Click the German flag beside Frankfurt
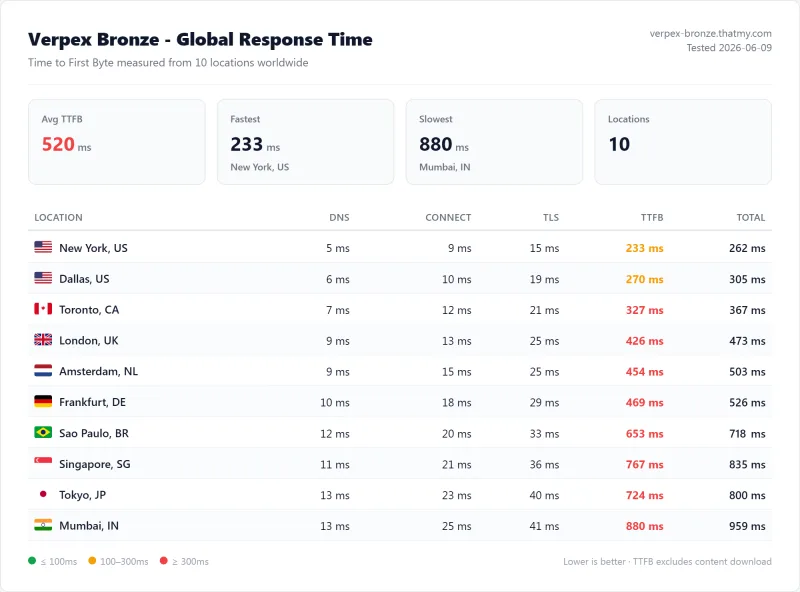800x592 pixels. pyautogui.click(x=43, y=401)
